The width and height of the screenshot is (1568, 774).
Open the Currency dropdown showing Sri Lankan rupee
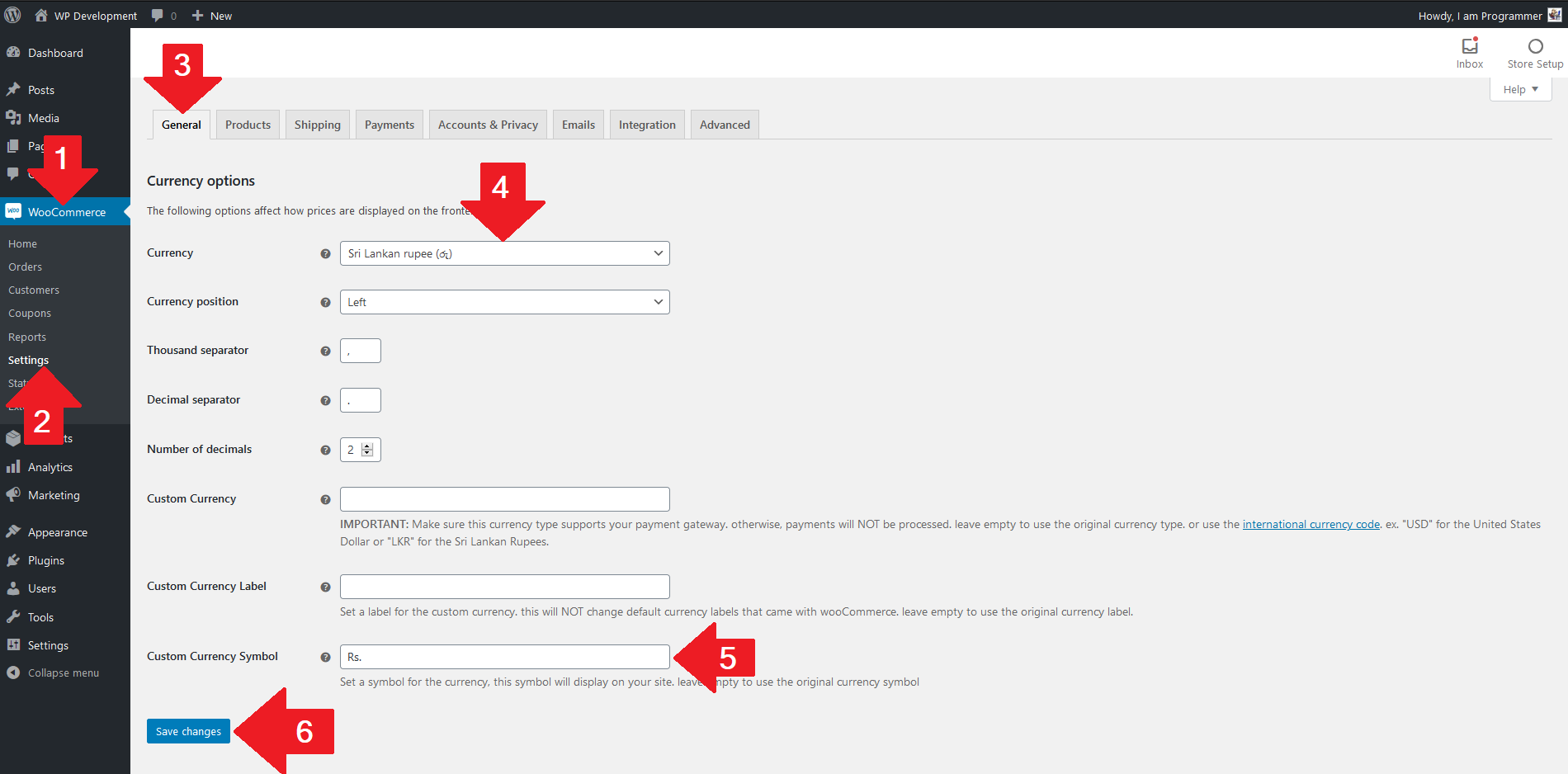click(504, 253)
